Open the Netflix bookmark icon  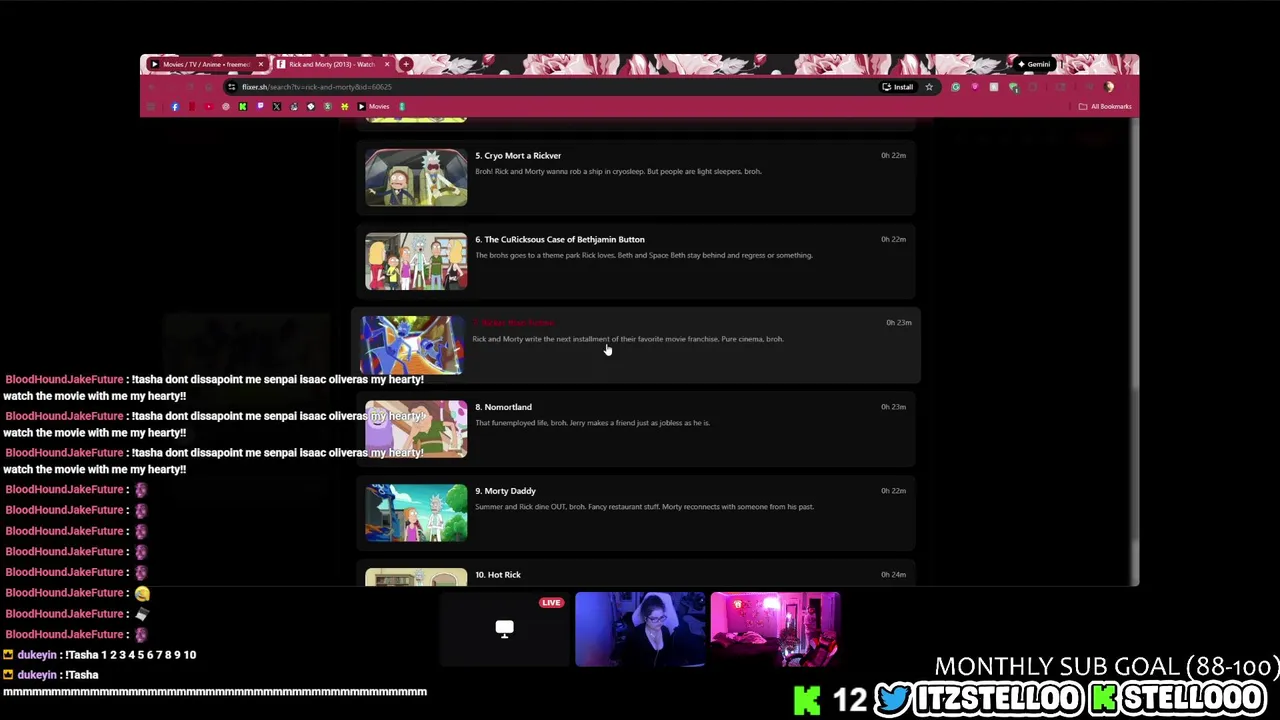point(192,106)
